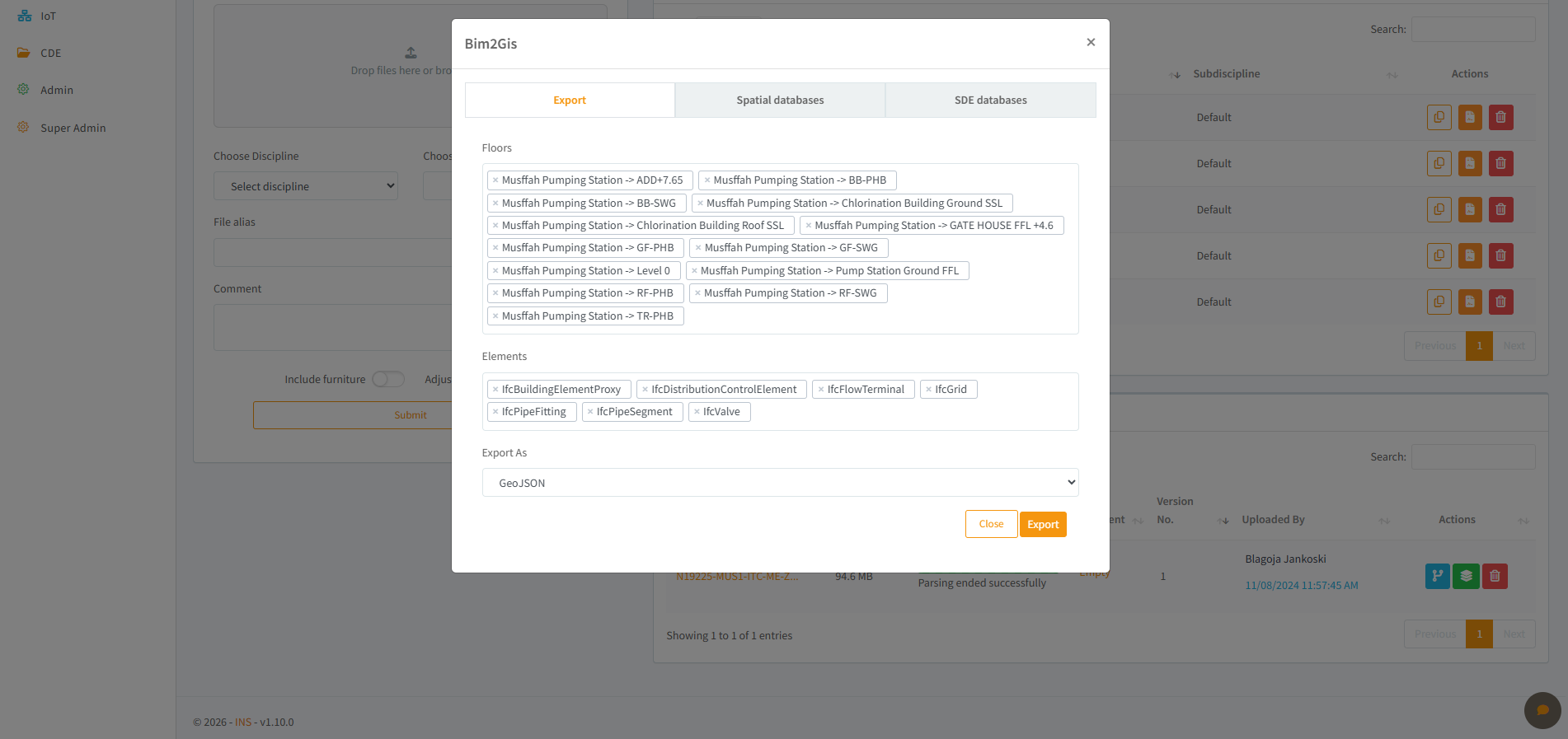Click the Close button in the dialog footer

(991, 524)
